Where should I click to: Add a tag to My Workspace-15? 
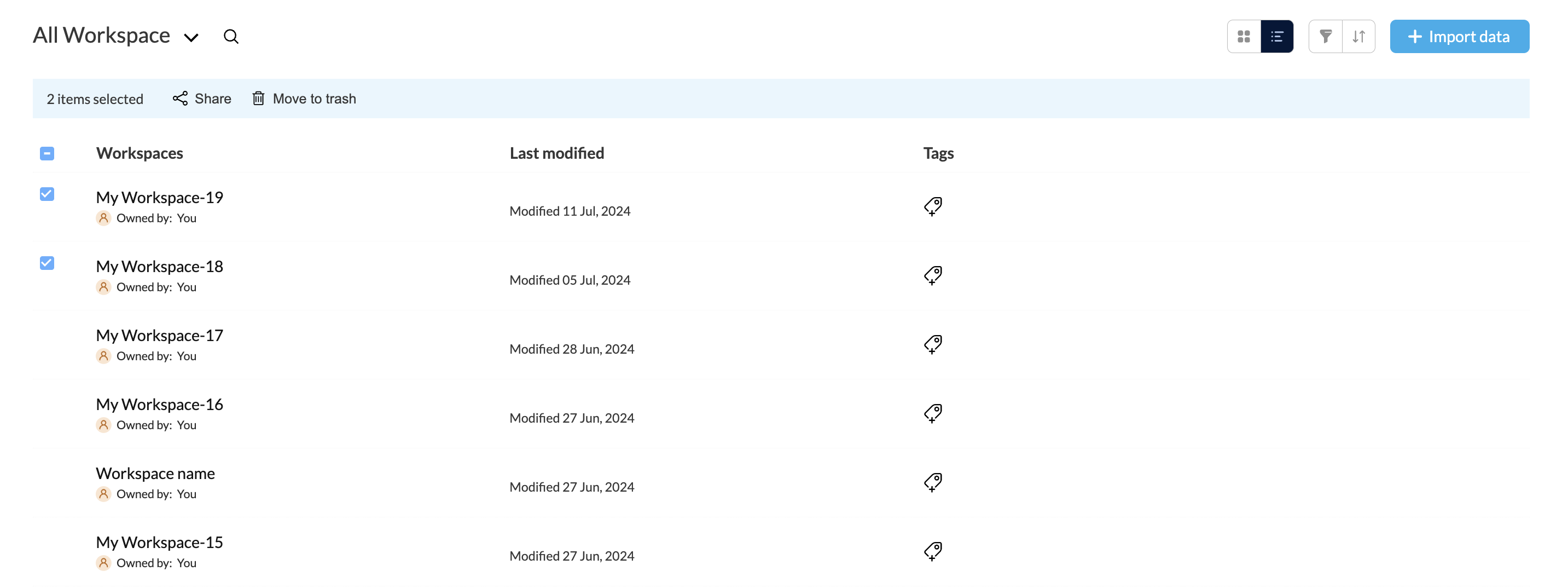(x=932, y=551)
